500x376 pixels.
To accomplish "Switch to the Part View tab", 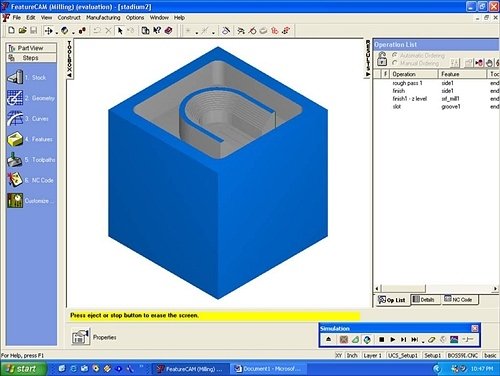I will click(31, 48).
